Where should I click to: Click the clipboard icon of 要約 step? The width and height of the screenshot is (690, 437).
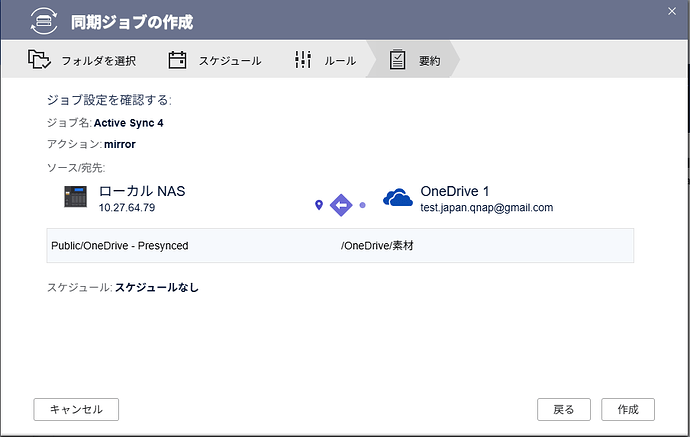point(398,60)
